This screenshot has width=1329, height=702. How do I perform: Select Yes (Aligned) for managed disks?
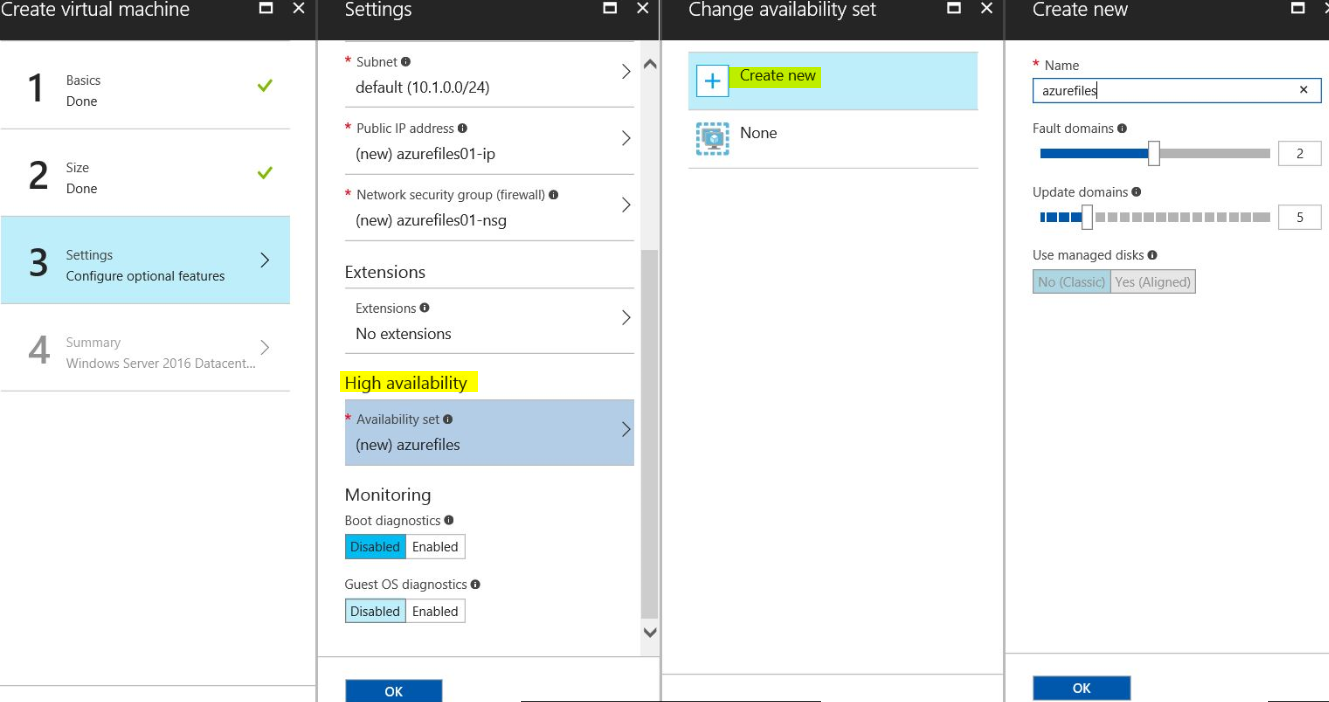coord(1152,281)
